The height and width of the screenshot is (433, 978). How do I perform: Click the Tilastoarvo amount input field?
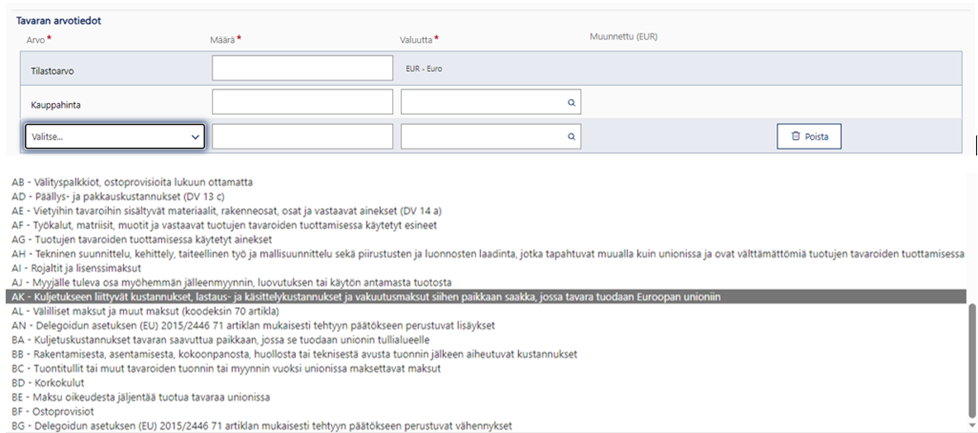(302, 68)
